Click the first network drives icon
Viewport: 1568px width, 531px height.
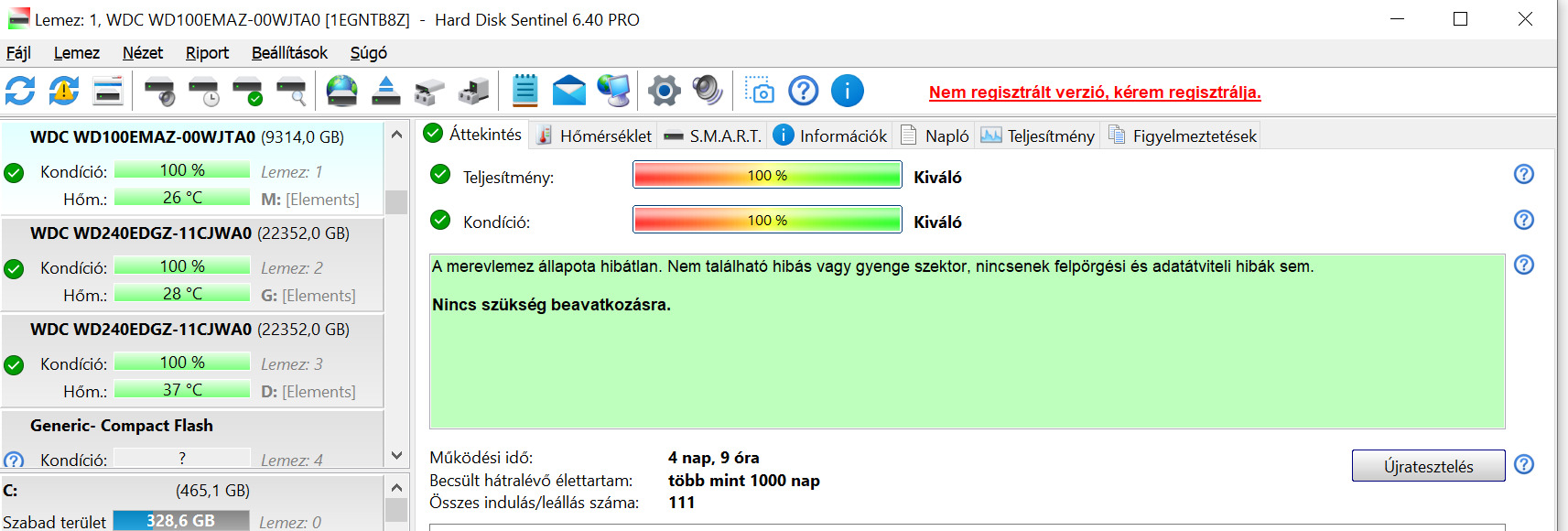[429, 91]
